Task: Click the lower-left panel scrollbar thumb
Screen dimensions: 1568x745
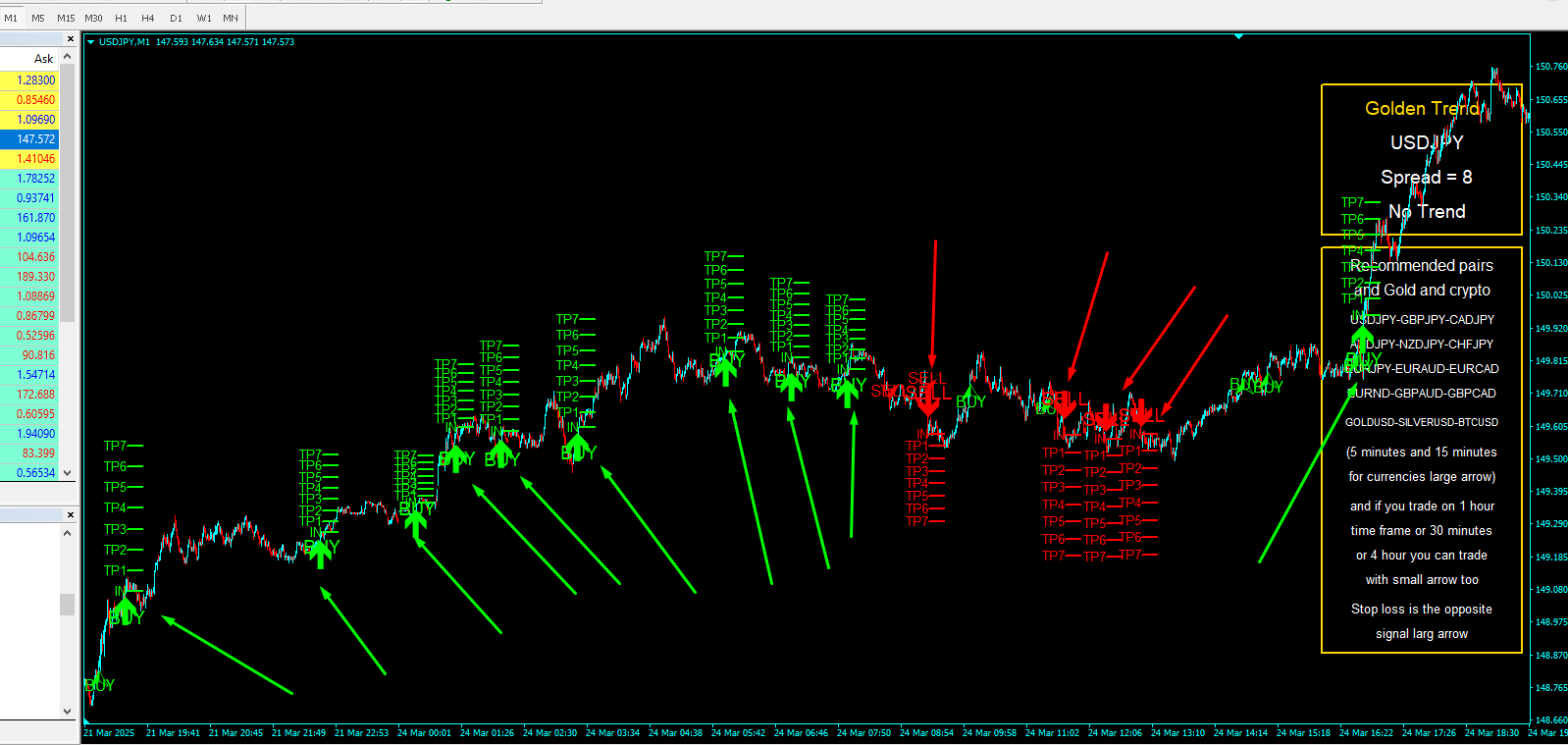Action: pos(67,604)
